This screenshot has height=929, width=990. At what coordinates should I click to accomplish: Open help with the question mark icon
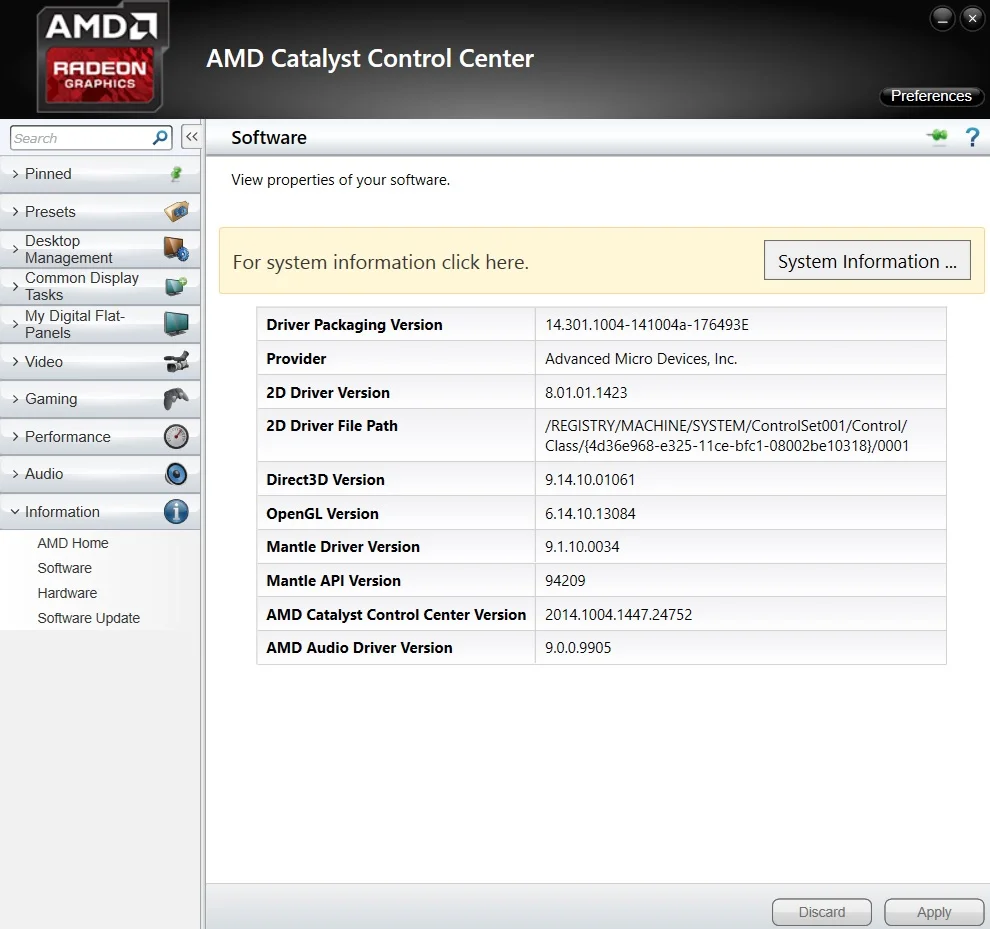[x=972, y=136]
